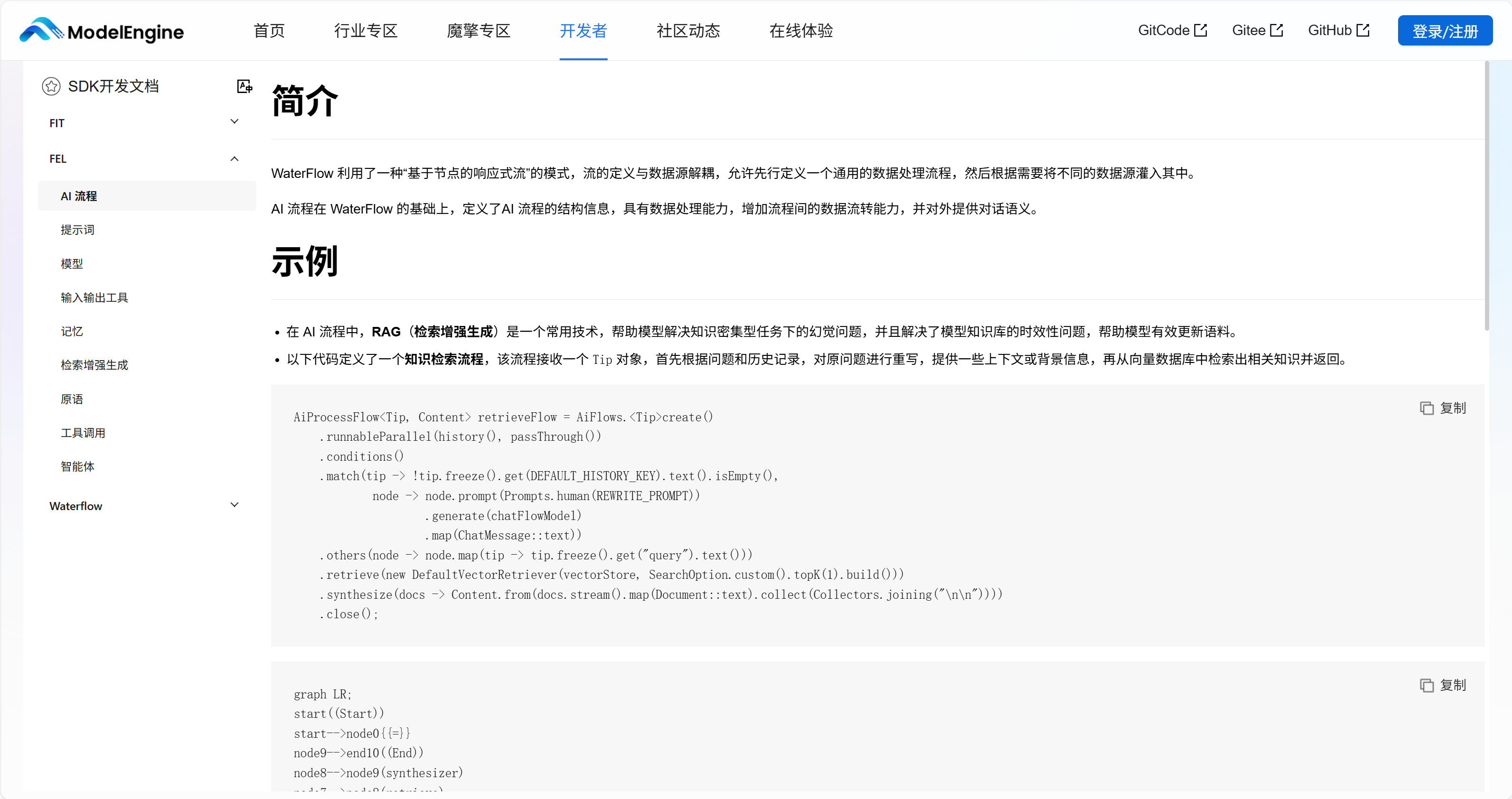The width and height of the screenshot is (1512, 799).
Task: Select 提示词 in the FEL sidebar
Action: pos(77,229)
